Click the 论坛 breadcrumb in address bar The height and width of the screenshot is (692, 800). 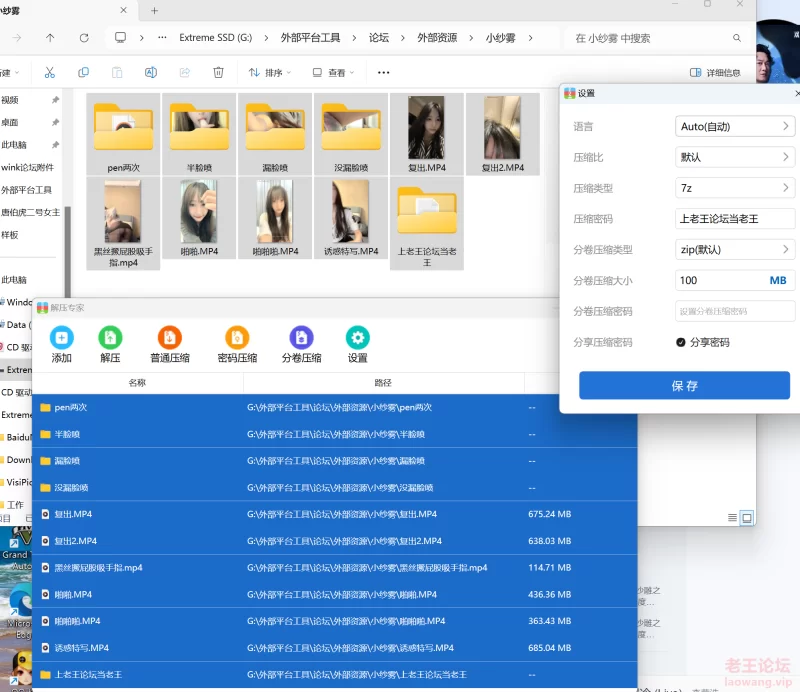click(x=378, y=38)
